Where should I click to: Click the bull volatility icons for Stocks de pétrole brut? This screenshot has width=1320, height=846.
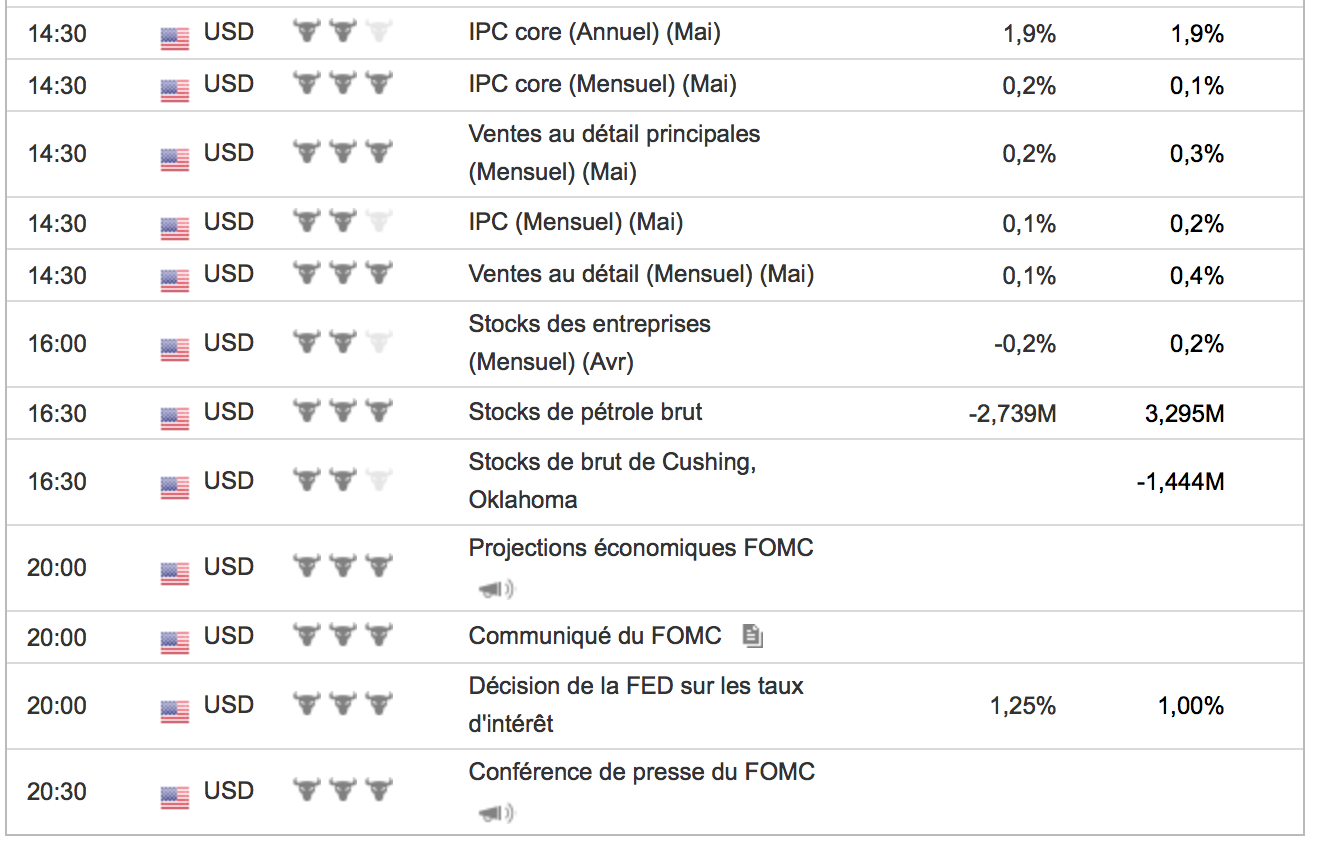[x=342, y=412]
